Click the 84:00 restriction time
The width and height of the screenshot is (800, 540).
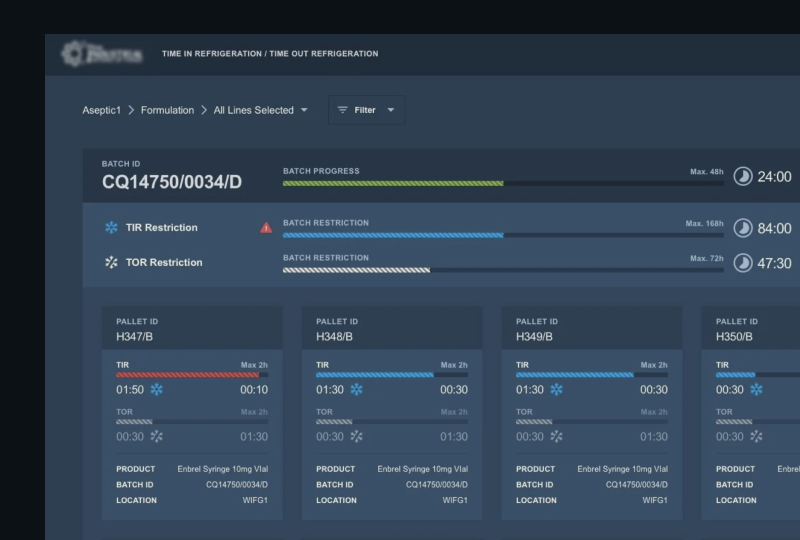coord(774,228)
